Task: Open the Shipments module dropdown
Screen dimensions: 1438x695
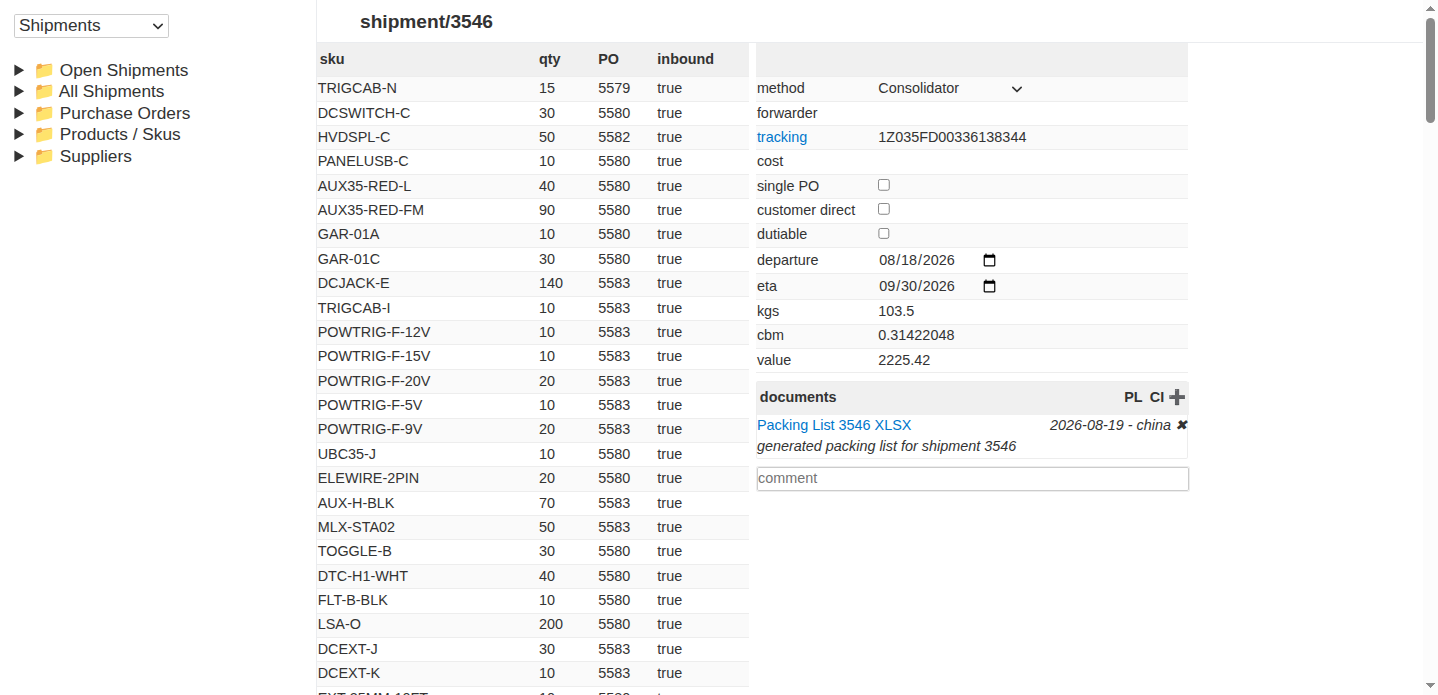Action: point(91,26)
